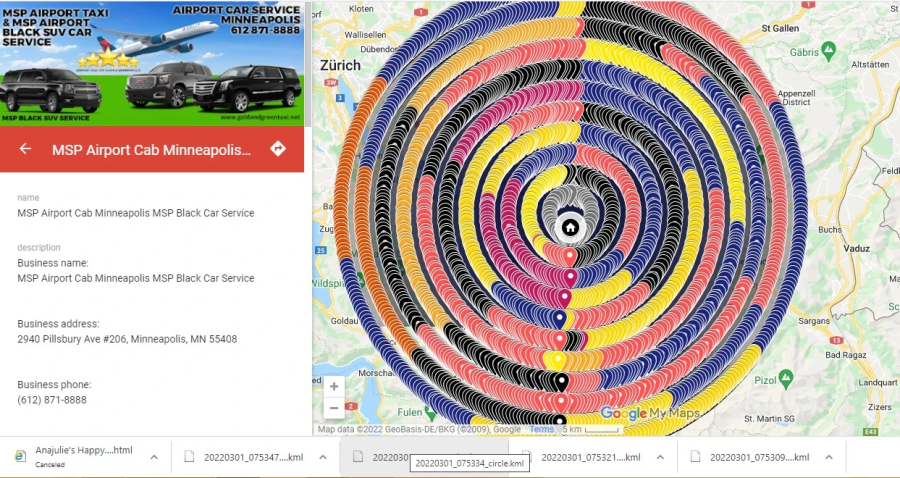Click the Pizol green mountain marker

tap(786, 379)
